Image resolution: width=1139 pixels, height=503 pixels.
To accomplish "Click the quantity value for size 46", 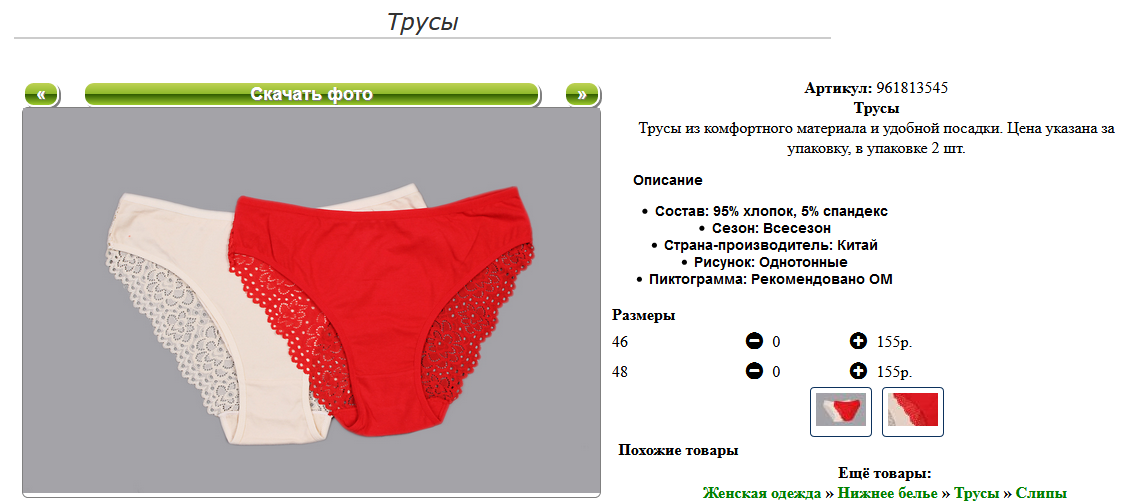I will 776,342.
